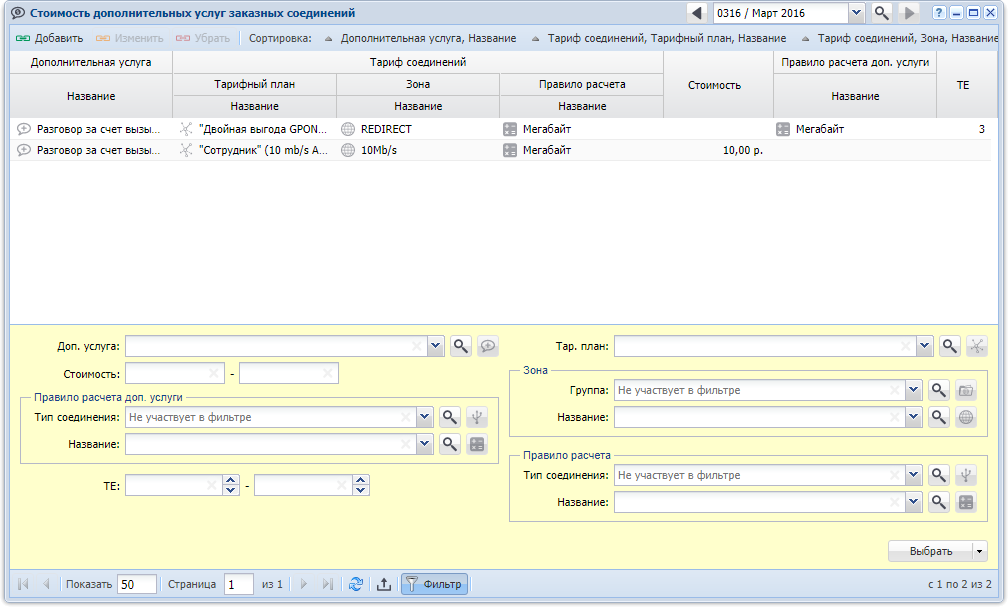Open the search magnifier for Зона Название
1008x607 pixels.
coord(939,417)
